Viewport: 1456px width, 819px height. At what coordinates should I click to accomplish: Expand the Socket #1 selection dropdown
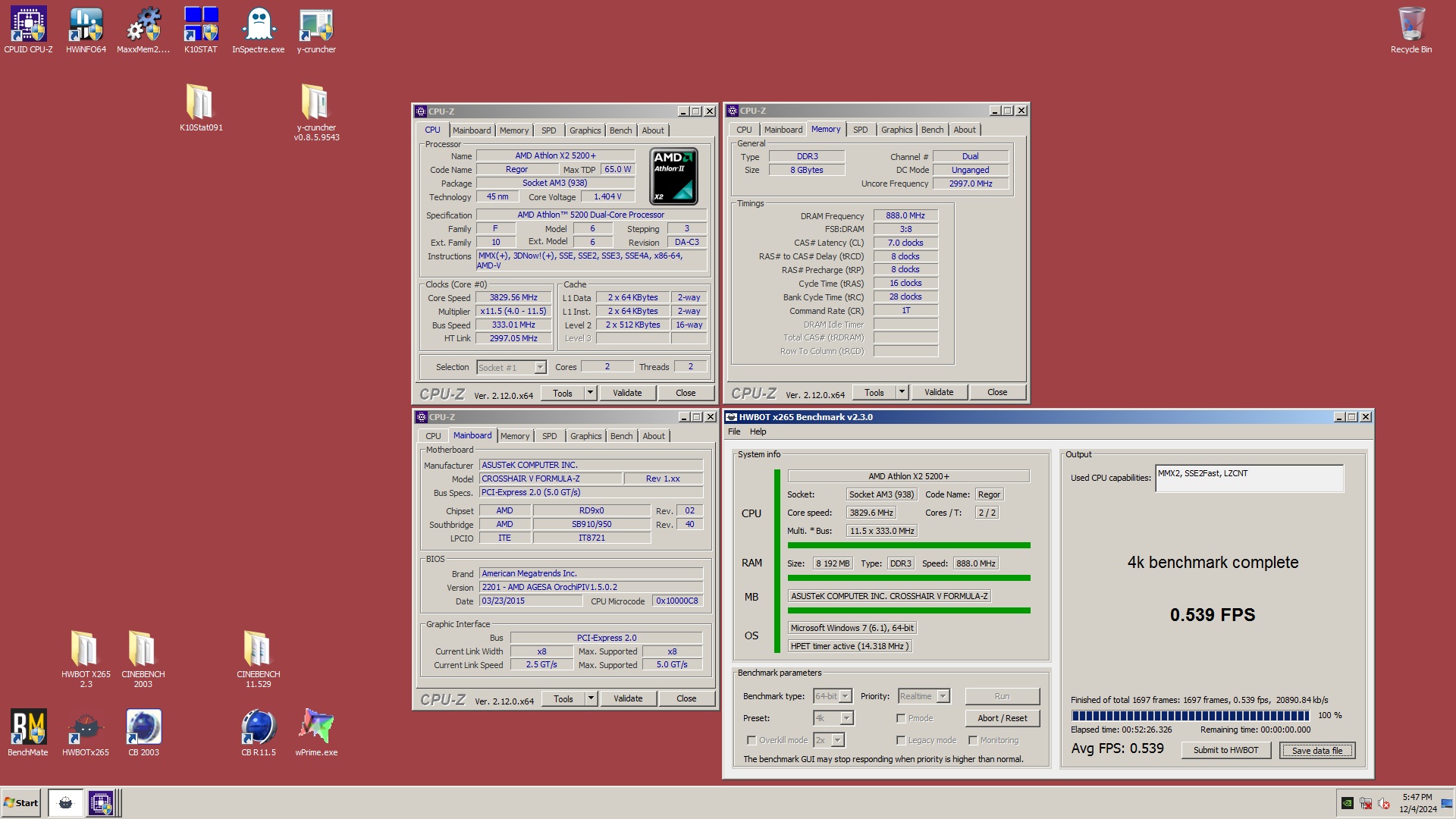540,368
